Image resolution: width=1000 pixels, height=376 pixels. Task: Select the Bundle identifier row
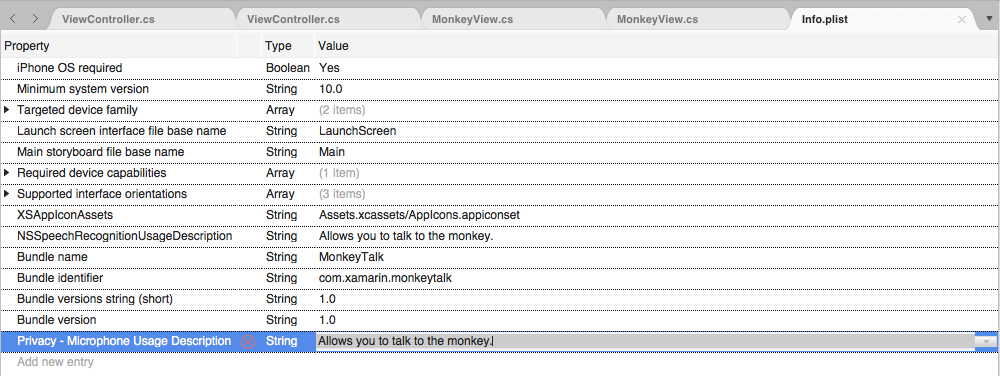tap(500, 278)
